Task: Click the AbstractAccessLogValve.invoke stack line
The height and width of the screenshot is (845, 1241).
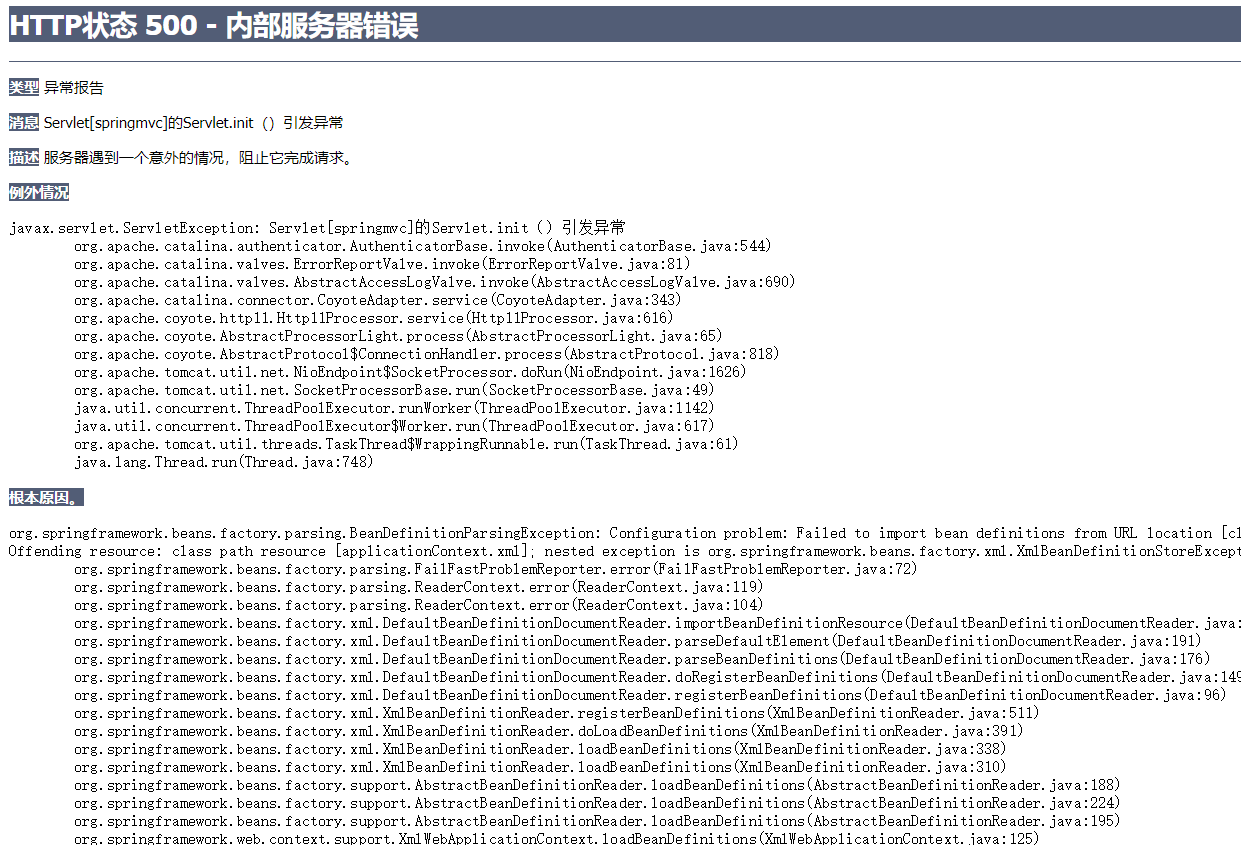Action: click(x=435, y=282)
